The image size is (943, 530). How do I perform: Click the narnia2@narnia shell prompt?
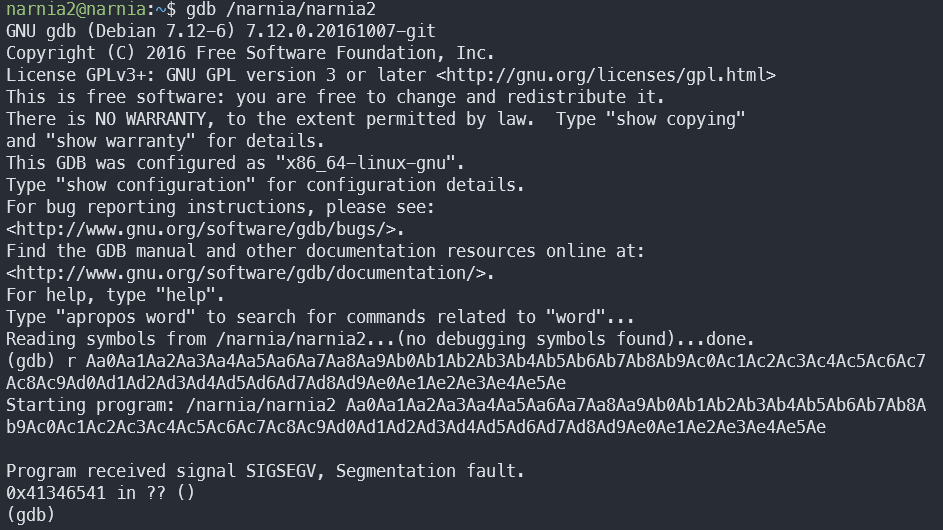76,9
